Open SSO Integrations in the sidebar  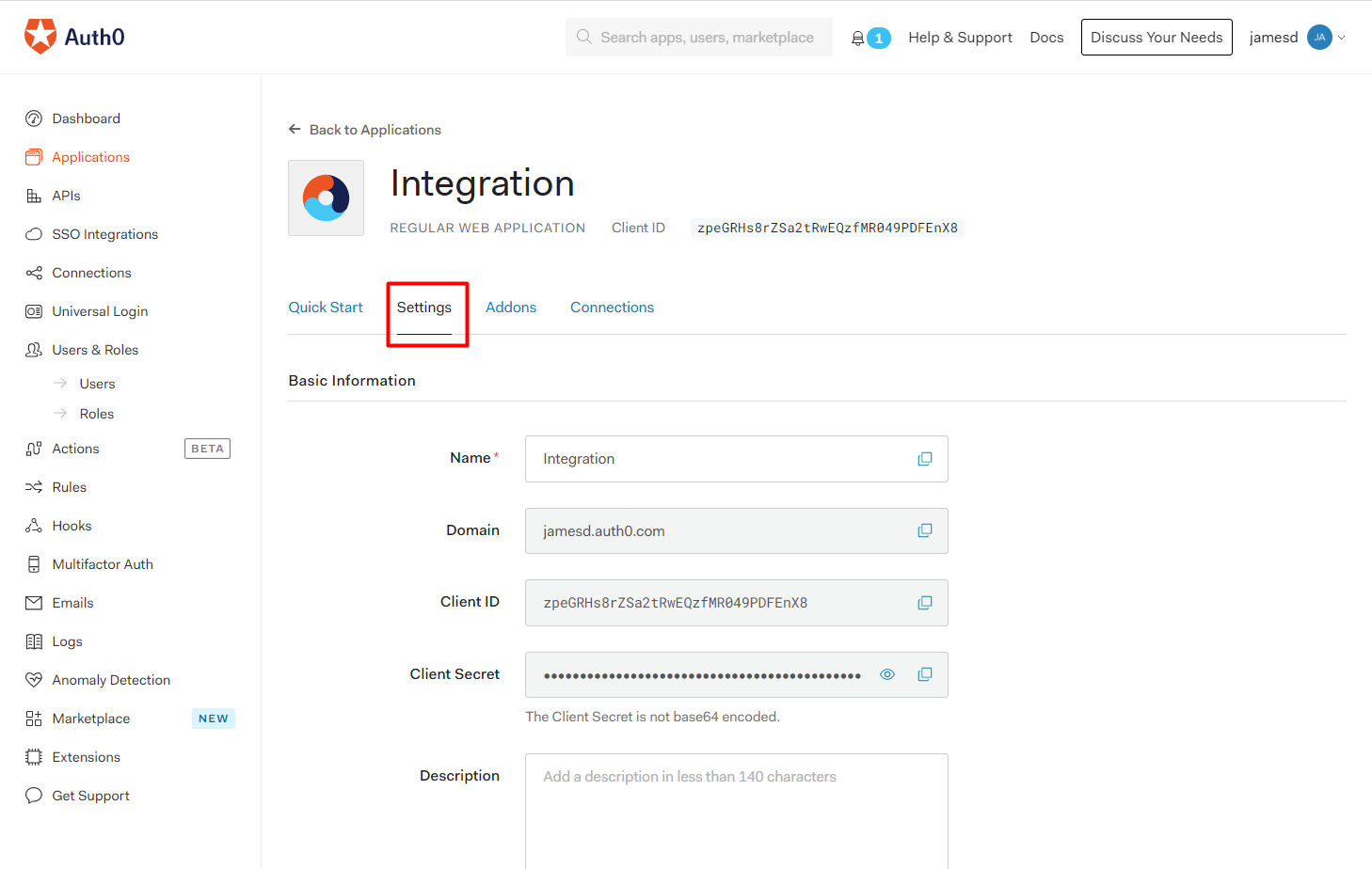(x=105, y=234)
